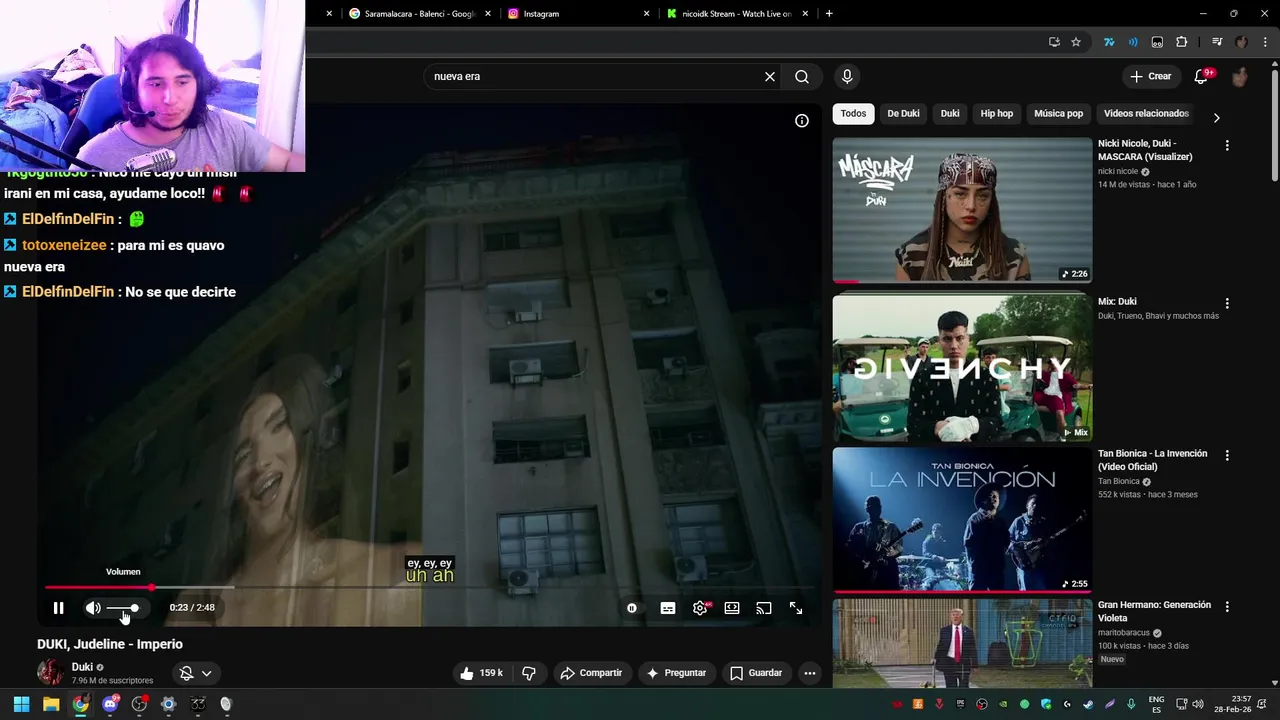Open the Windows Start menu
The height and width of the screenshot is (720, 1280).
tap(21, 704)
